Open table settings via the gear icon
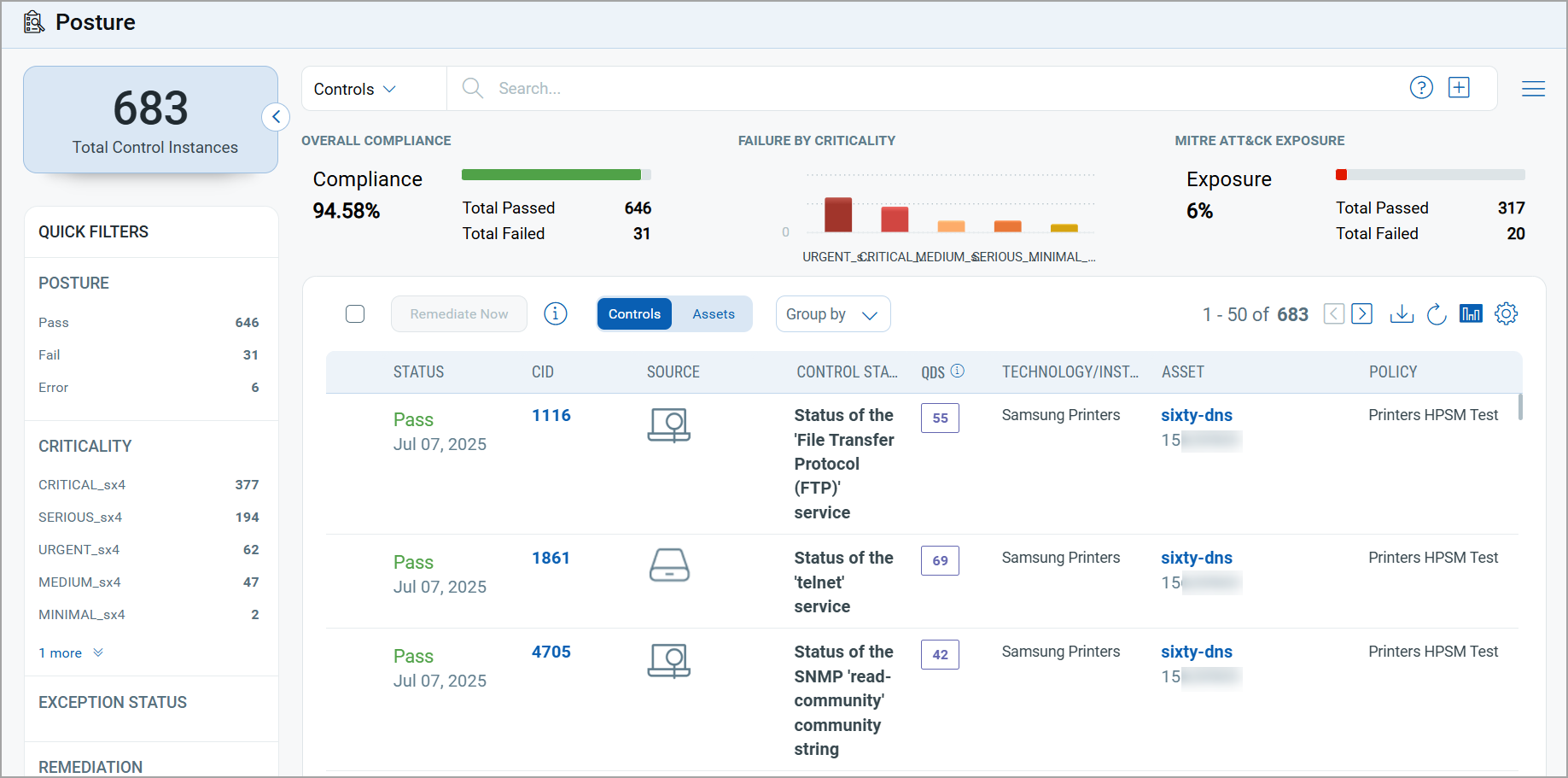1568x778 pixels. pyautogui.click(x=1506, y=313)
